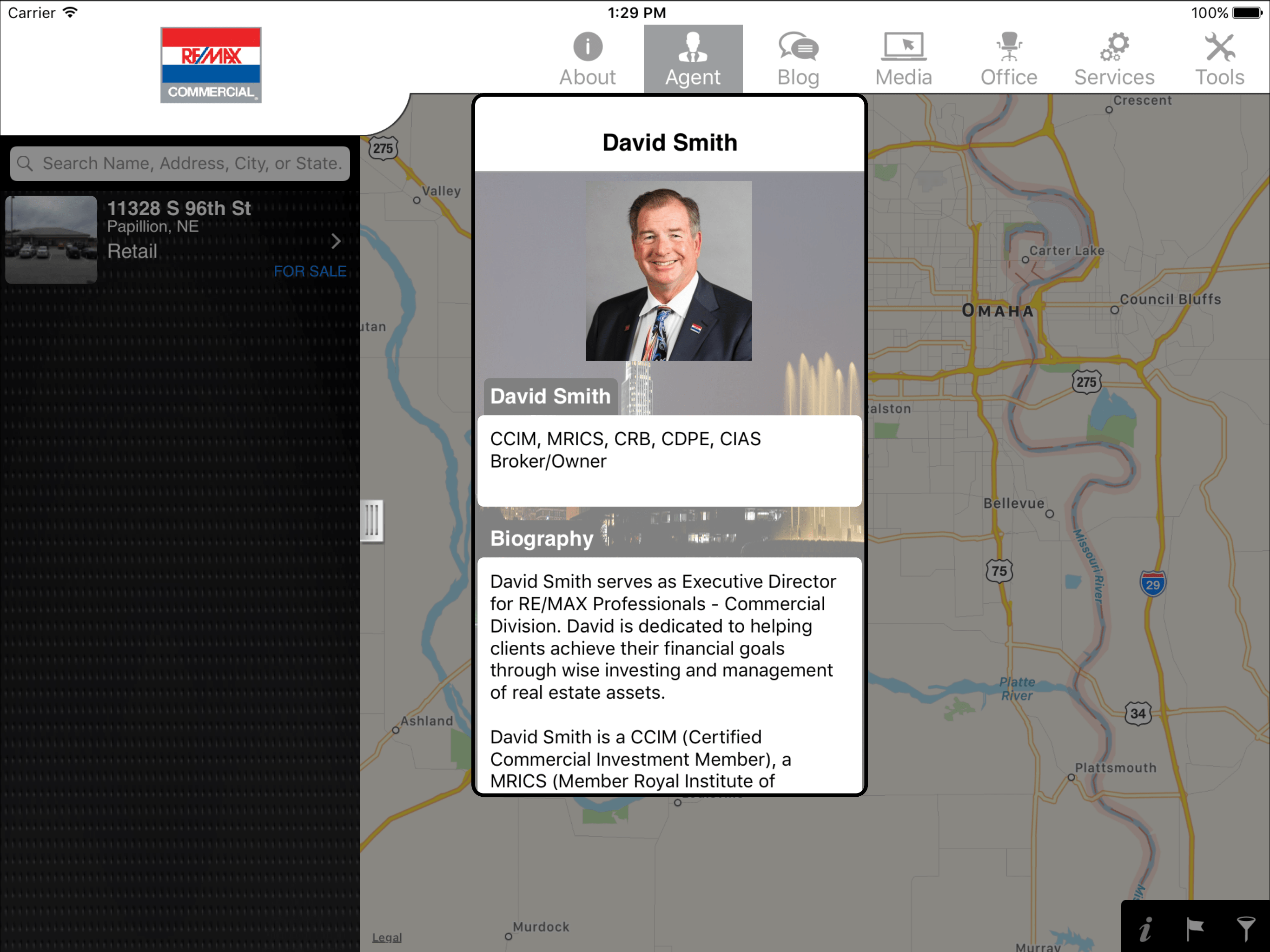
Task: Open the About tab
Action: click(x=587, y=59)
